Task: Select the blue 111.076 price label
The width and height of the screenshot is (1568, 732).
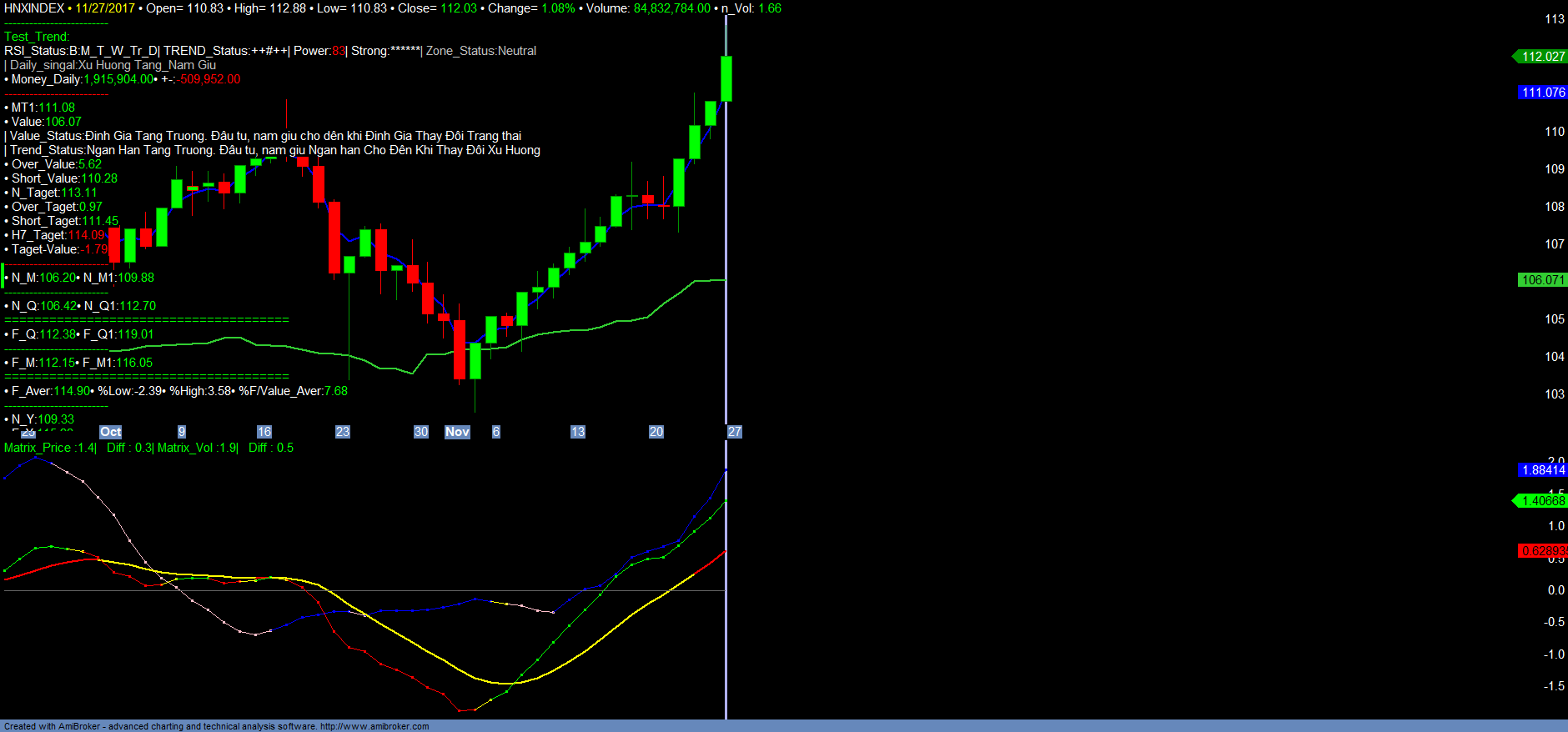Action: 1542,93
